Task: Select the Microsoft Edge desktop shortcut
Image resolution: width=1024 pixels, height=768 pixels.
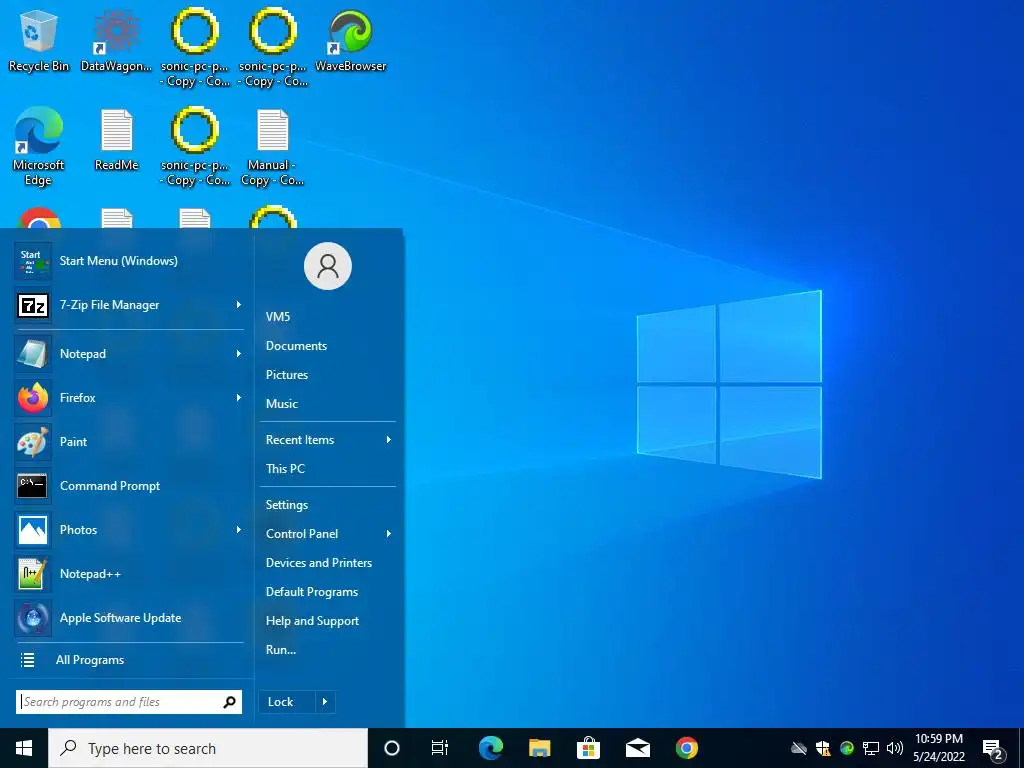Action: (x=39, y=147)
